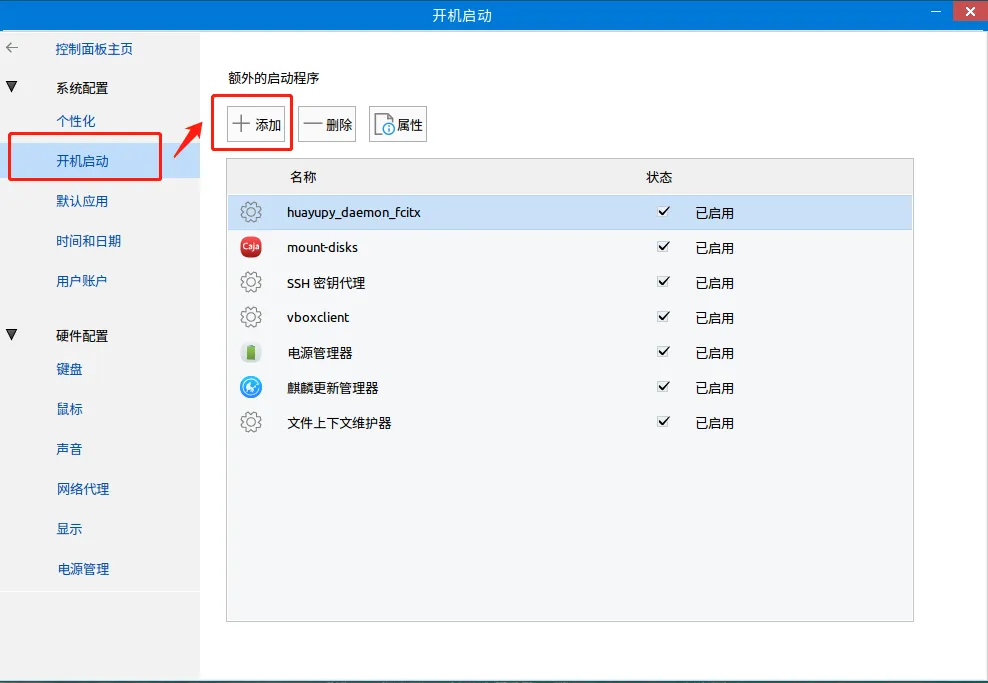Viewport: 988px width, 683px height.
Task: Click the Caja icon beside mount-disks
Action: pos(251,247)
